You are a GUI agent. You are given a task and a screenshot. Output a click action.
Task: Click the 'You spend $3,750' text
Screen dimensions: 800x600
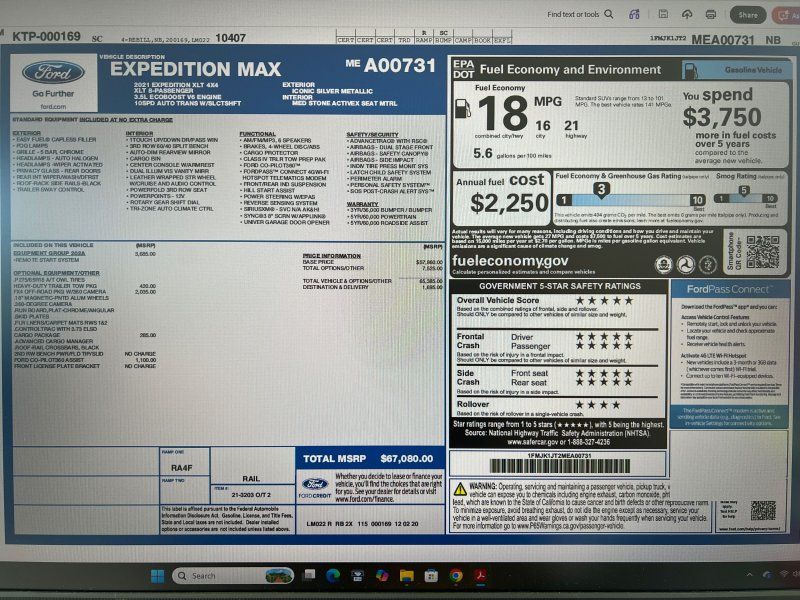pos(721,108)
